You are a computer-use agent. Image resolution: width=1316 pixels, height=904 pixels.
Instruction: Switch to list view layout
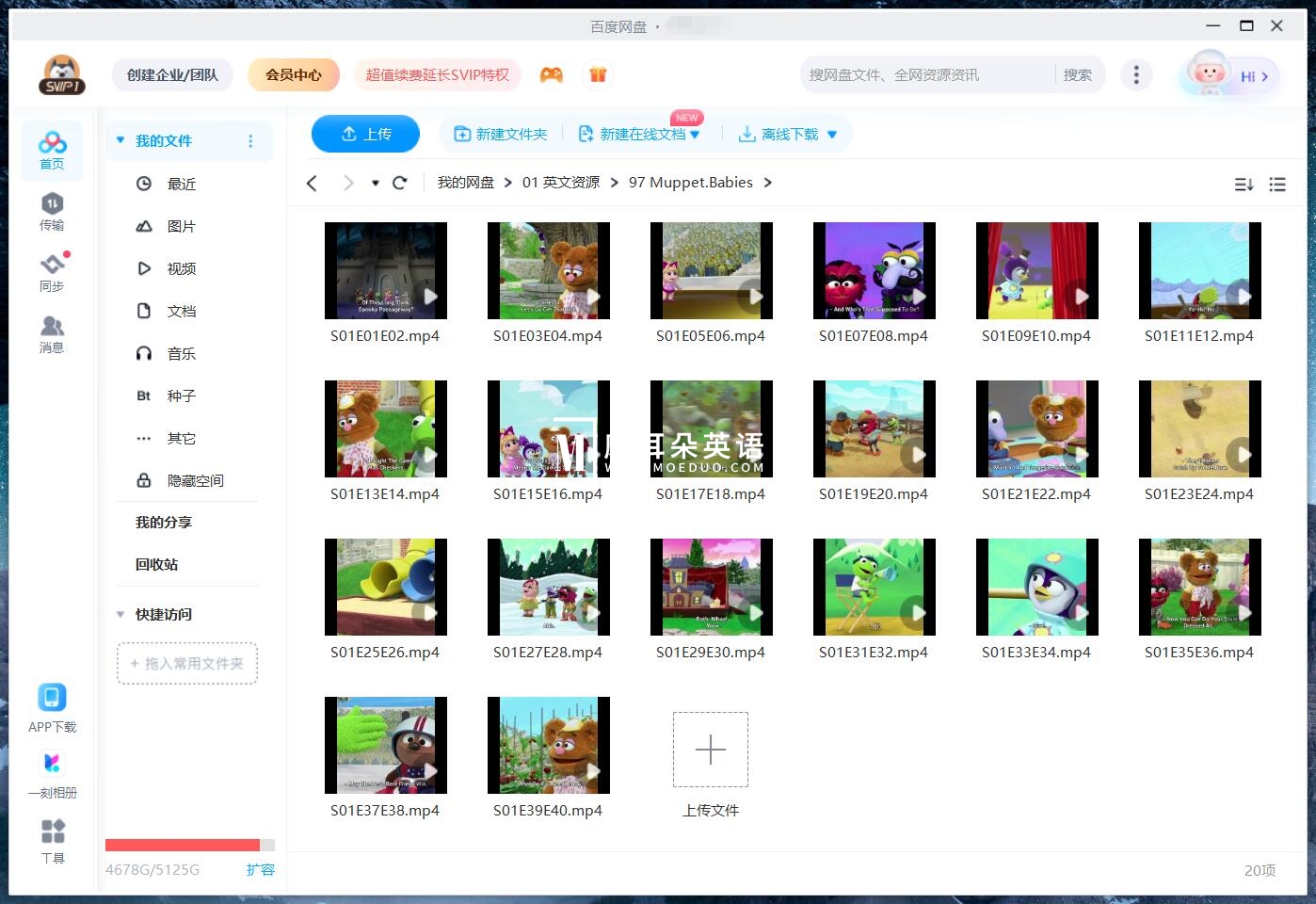[x=1277, y=185]
